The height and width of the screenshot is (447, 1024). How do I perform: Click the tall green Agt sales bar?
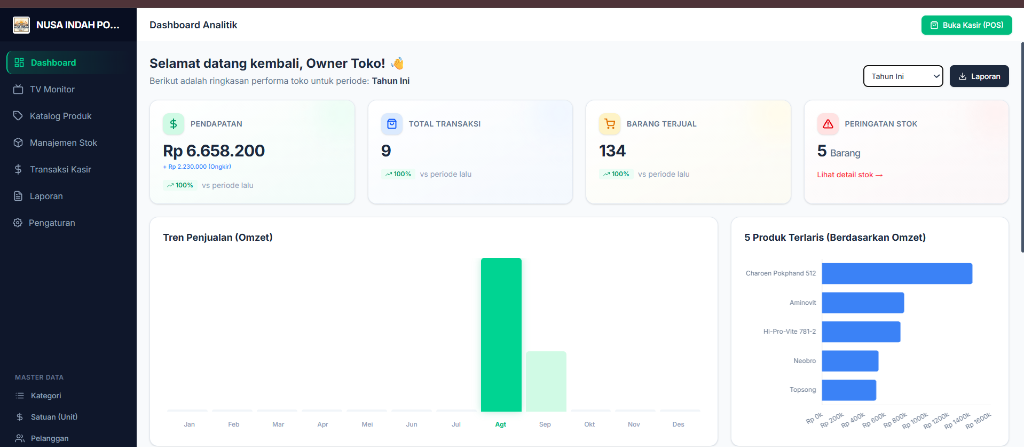tap(501, 335)
